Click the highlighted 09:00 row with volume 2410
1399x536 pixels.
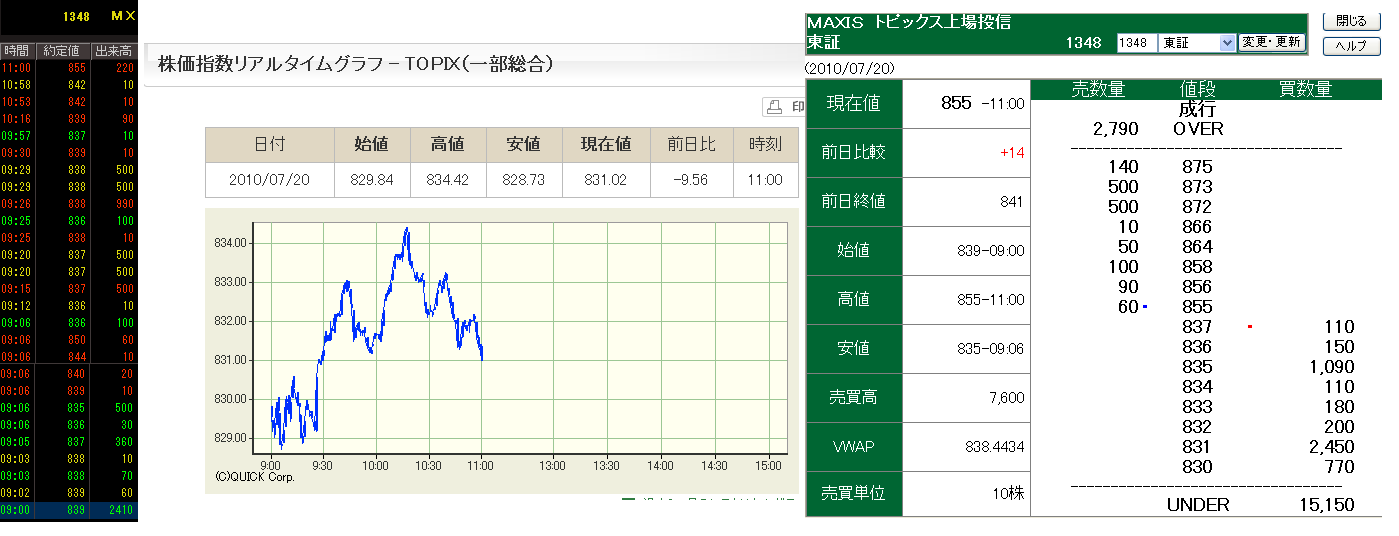pos(69,510)
